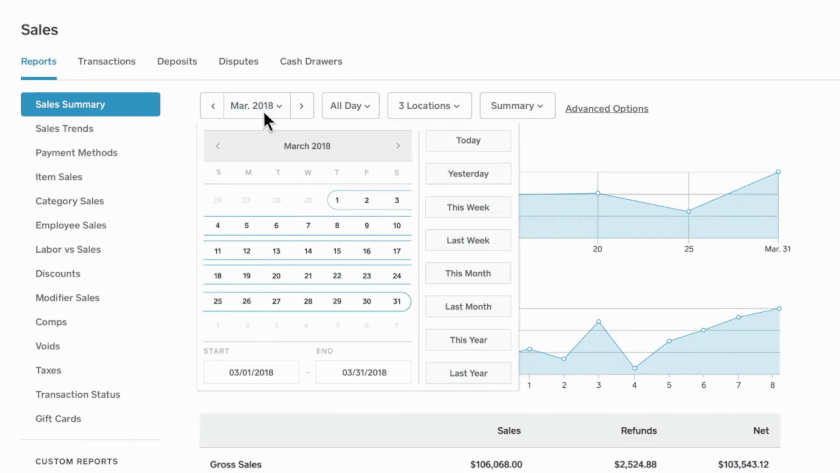Image resolution: width=840 pixels, height=473 pixels.
Task: Select March 1 in calendar
Action: 337,200
